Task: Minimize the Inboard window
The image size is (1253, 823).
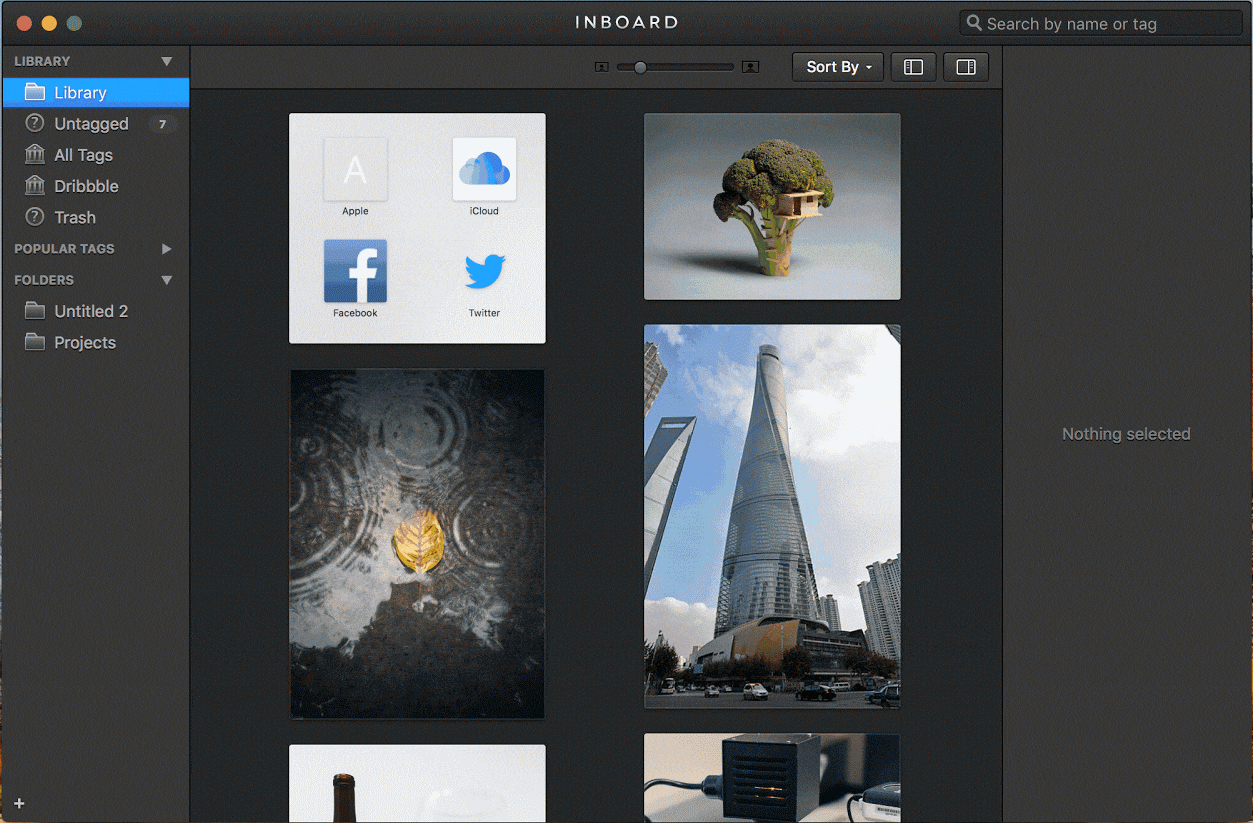Action: click(x=48, y=23)
